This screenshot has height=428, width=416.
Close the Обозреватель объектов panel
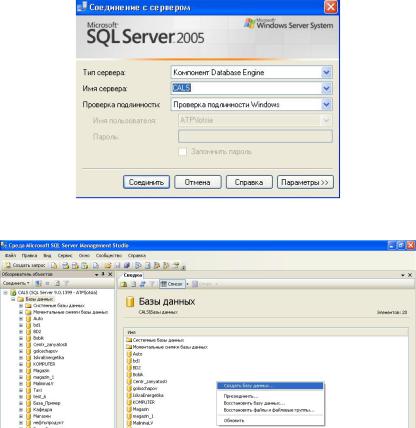110,274
